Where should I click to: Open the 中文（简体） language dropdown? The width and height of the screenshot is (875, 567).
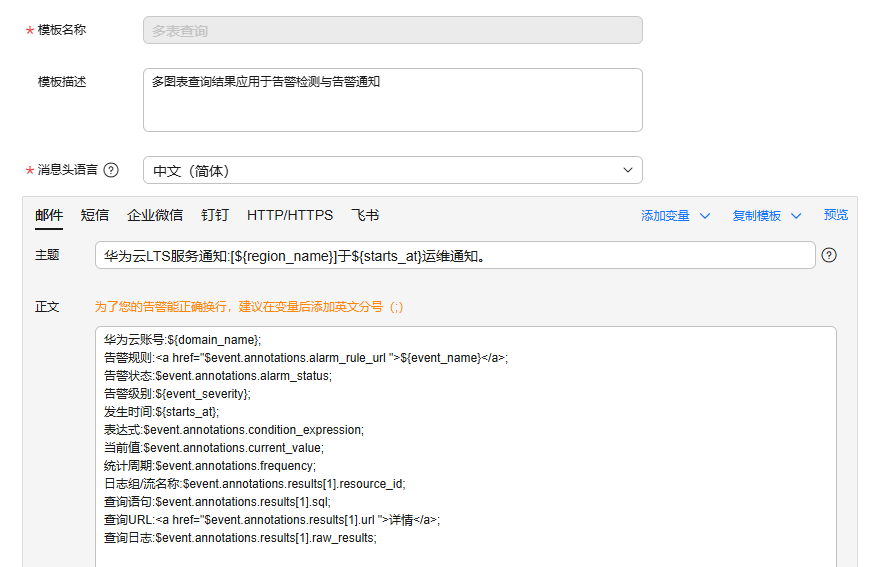393,170
